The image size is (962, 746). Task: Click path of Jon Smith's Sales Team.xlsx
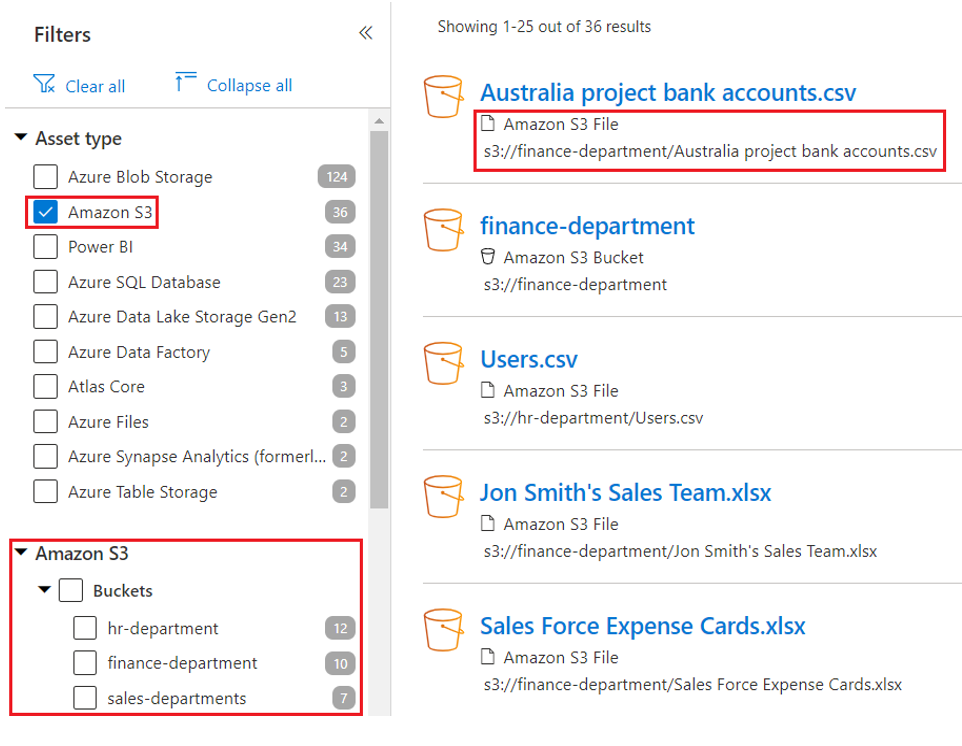680,552
